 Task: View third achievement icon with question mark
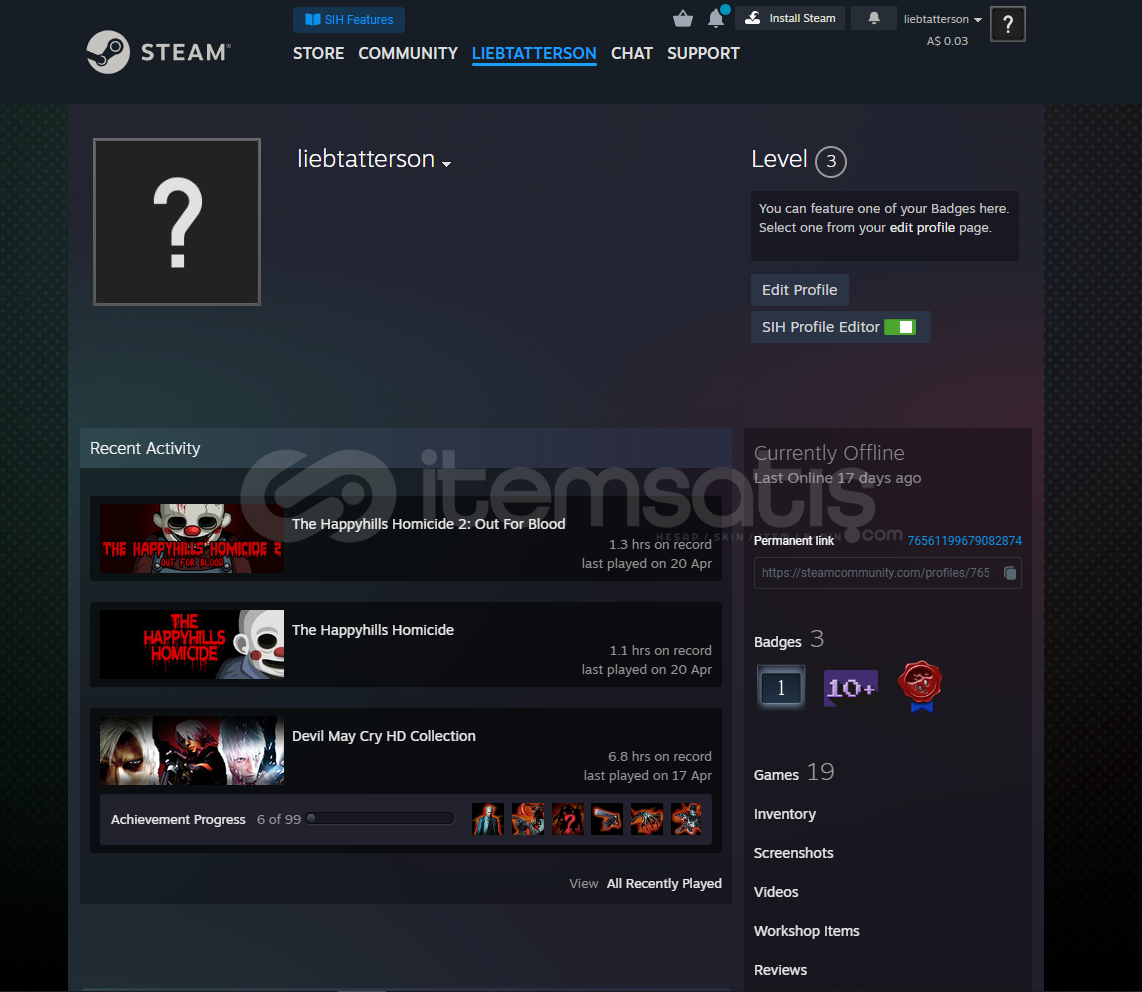point(567,819)
